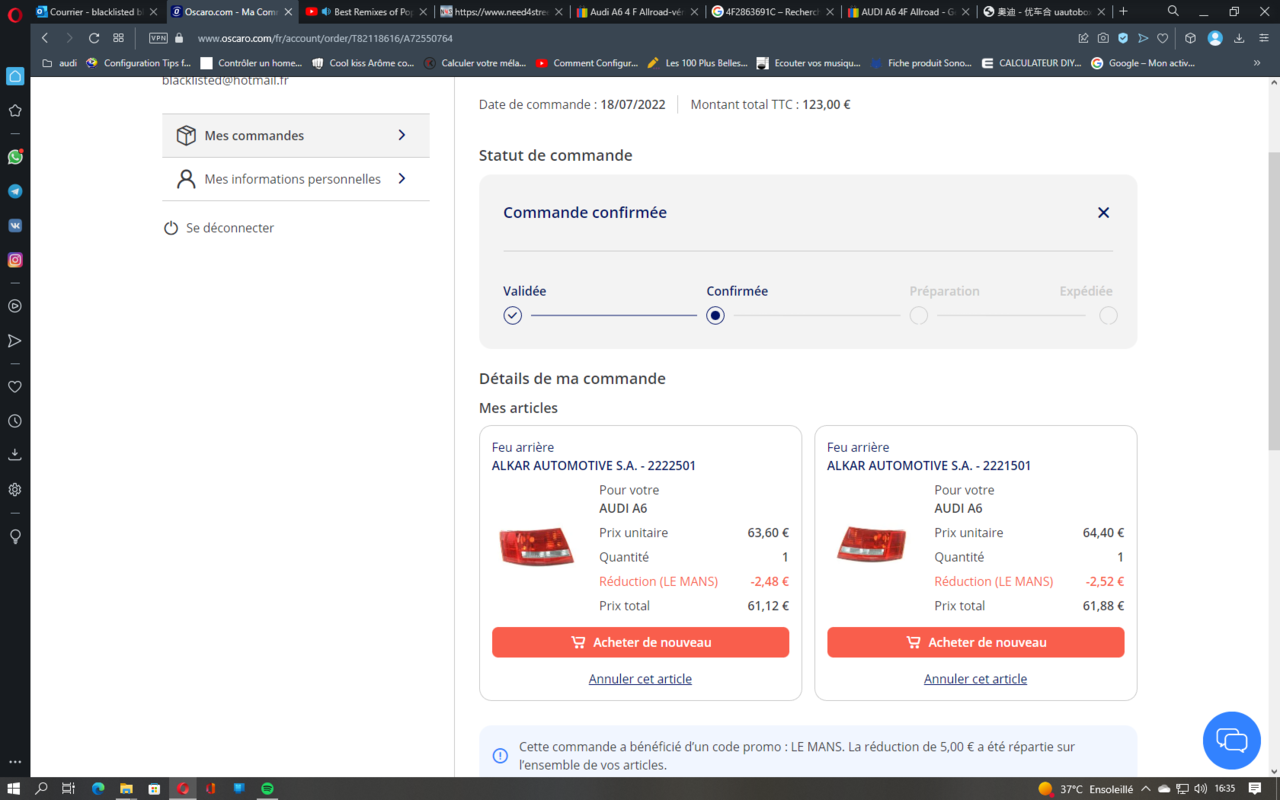
Task: Click the page vertical scrollbar
Action: [x=1273, y=300]
